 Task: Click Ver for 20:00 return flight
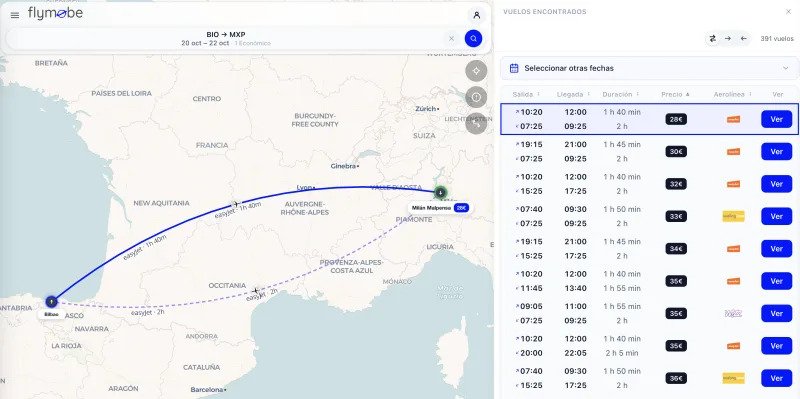(777, 346)
